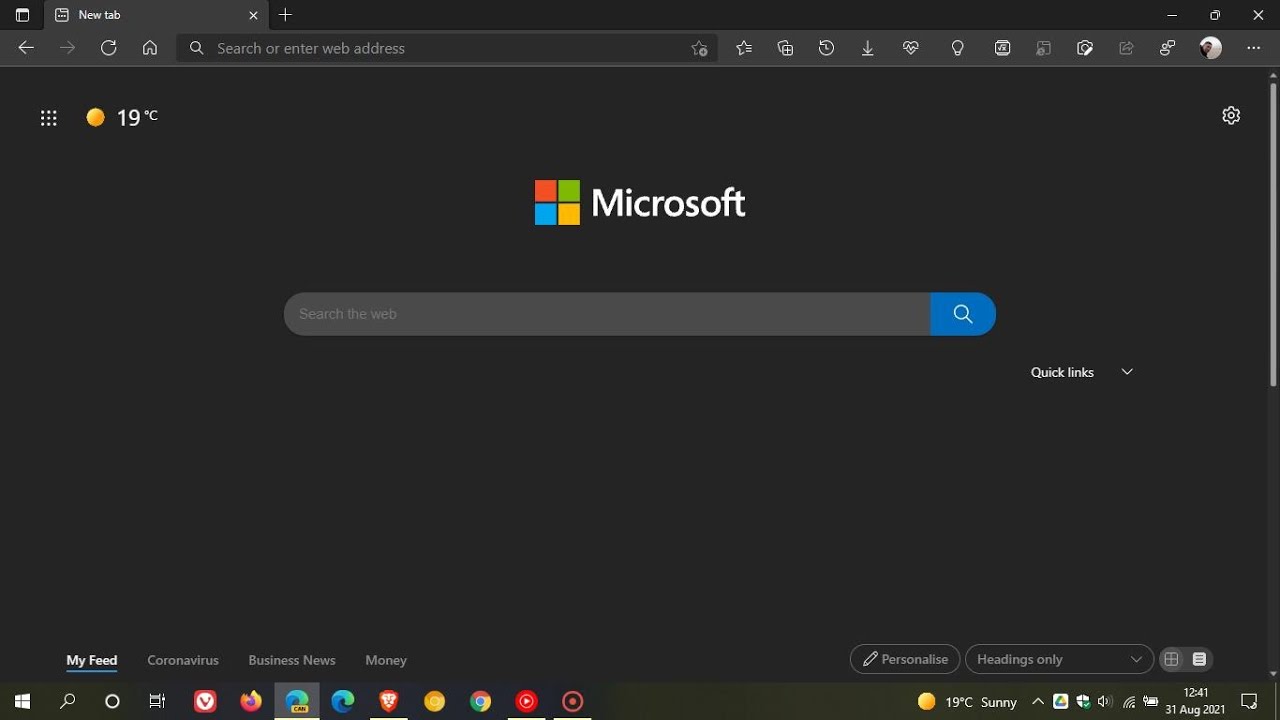Open YouTube Music from the taskbar
1280x720 pixels.
tap(527, 701)
